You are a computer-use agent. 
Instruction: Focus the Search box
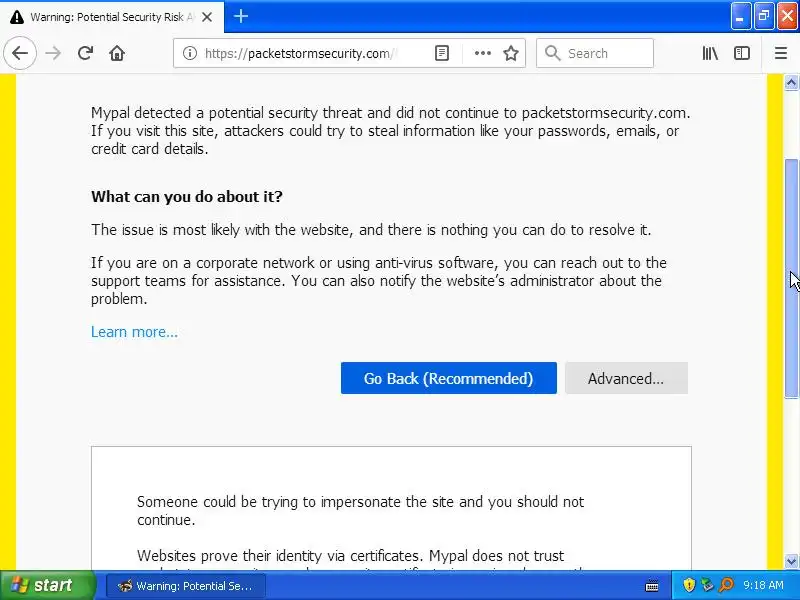pos(595,53)
